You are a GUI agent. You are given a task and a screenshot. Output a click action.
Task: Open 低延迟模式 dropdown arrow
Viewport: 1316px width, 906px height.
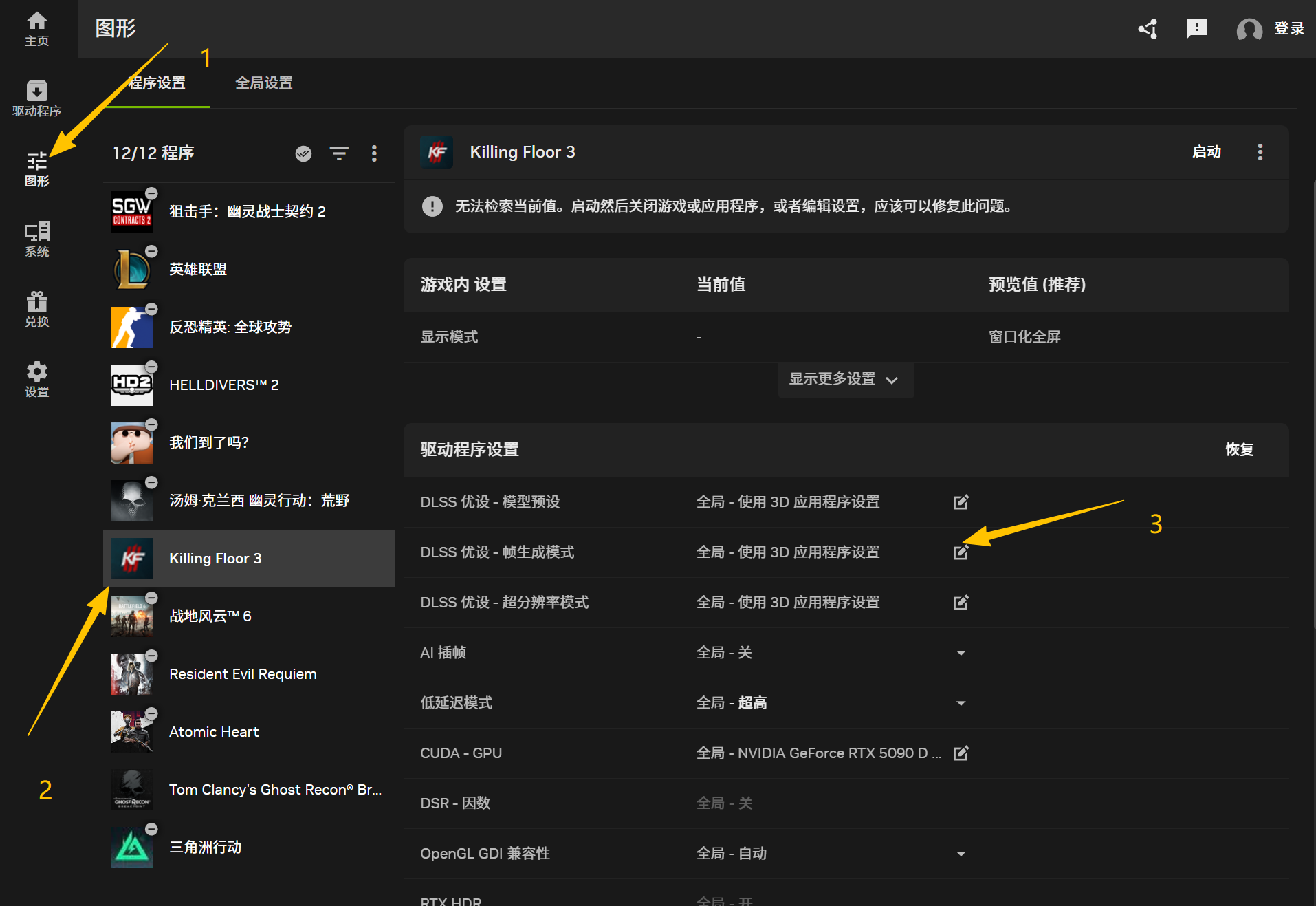pyautogui.click(x=961, y=703)
